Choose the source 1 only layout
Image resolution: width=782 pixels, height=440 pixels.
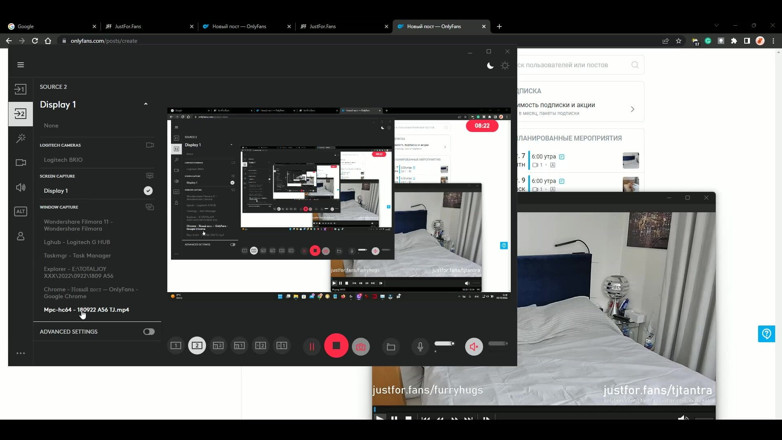176,345
